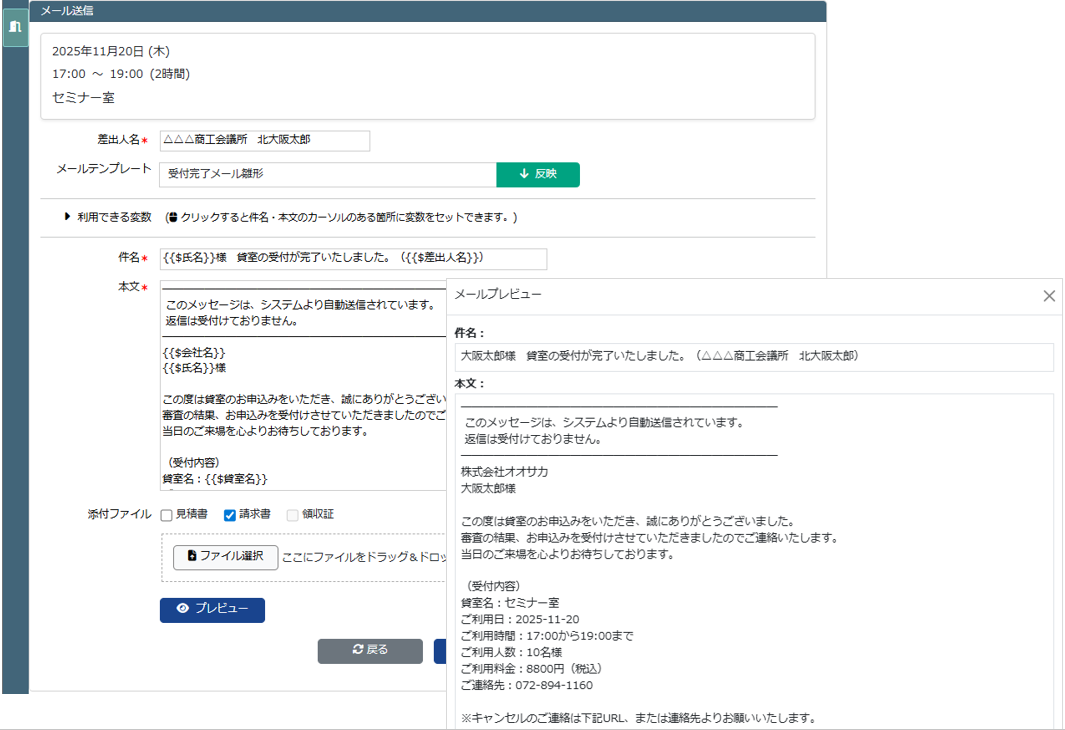Click the ファイル選択 button
1065x730 pixels.
225,557
